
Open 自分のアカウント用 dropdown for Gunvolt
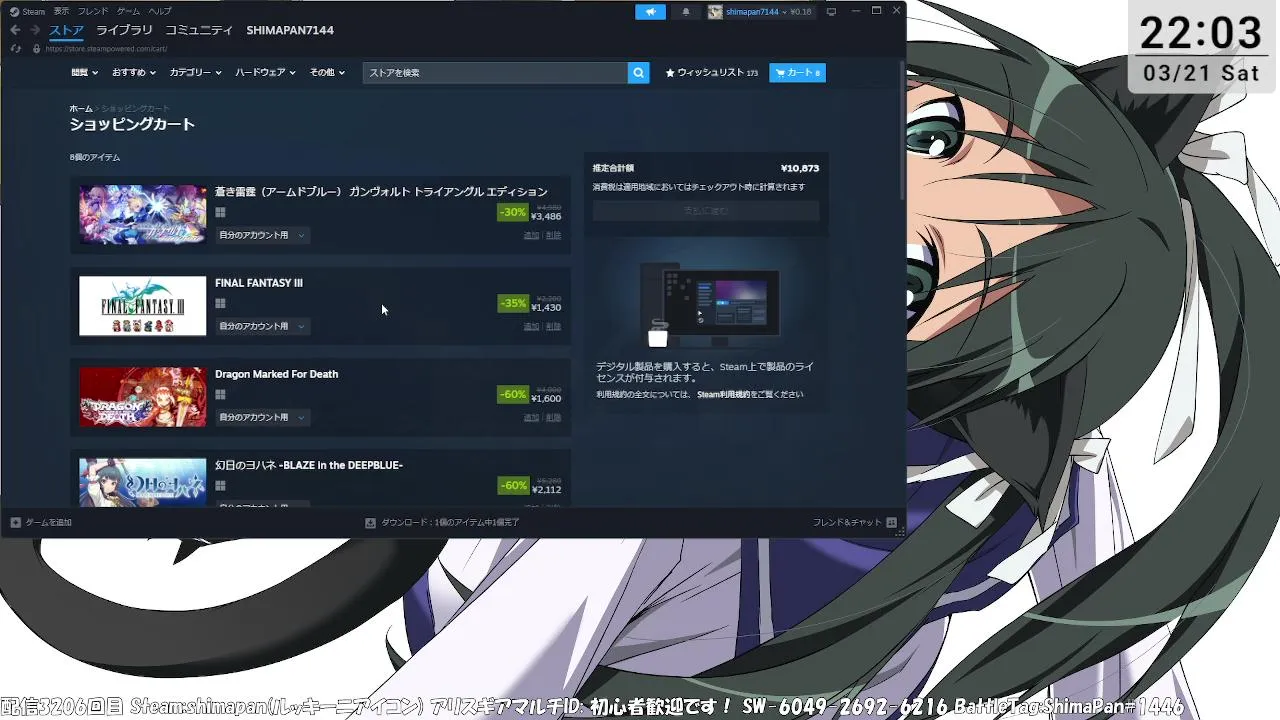click(x=262, y=235)
